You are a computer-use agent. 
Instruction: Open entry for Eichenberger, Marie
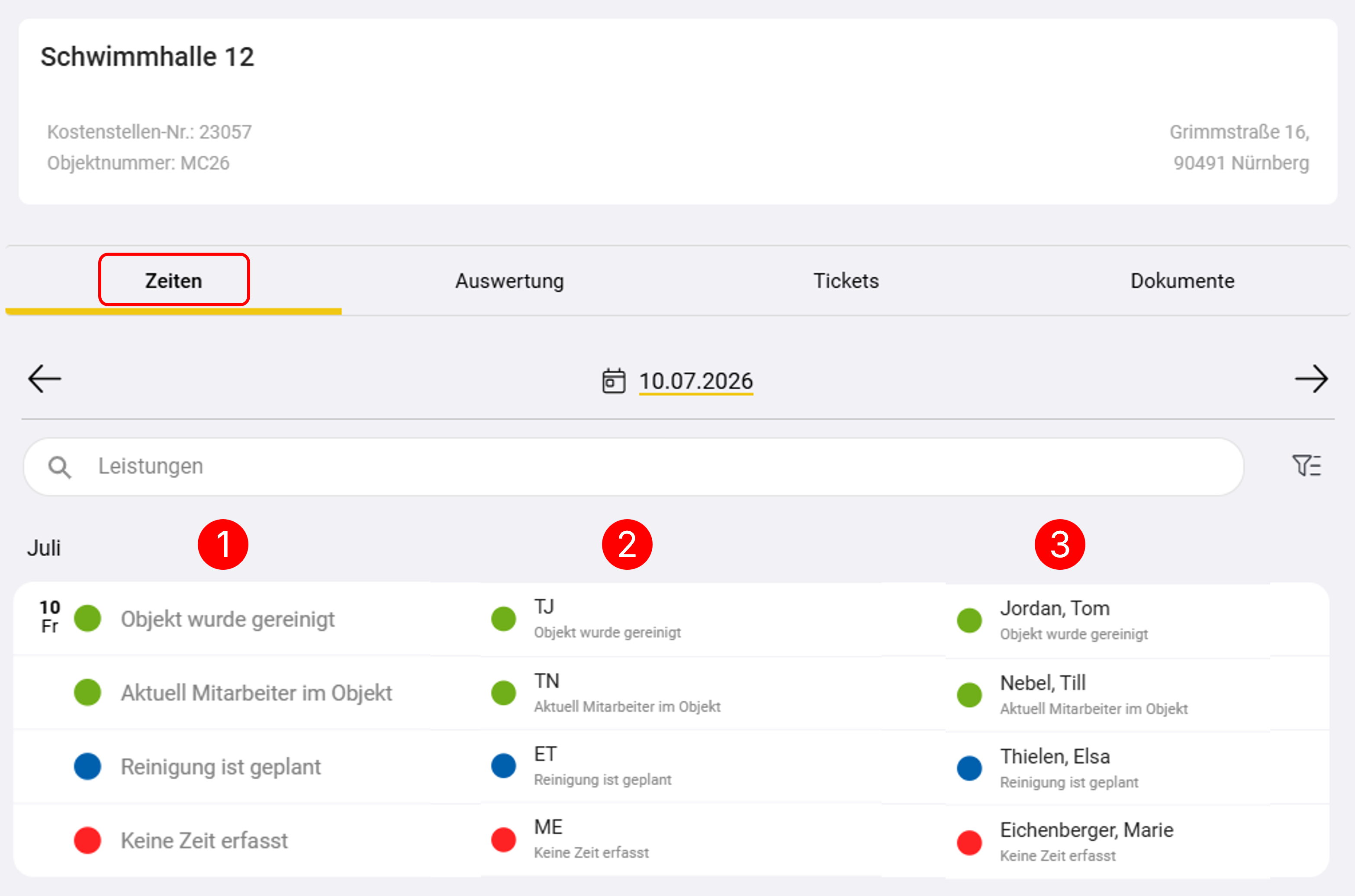pyautogui.click(x=1107, y=842)
